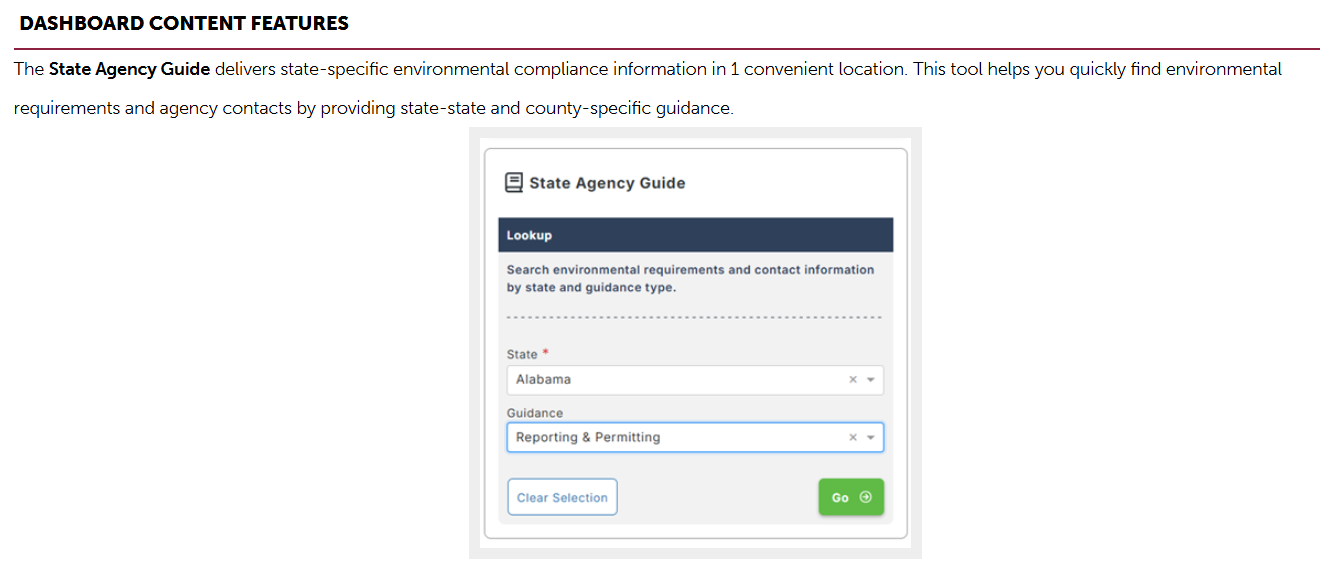Submit the lookup with the green Go button
This screenshot has width=1320, height=567.
pos(851,497)
